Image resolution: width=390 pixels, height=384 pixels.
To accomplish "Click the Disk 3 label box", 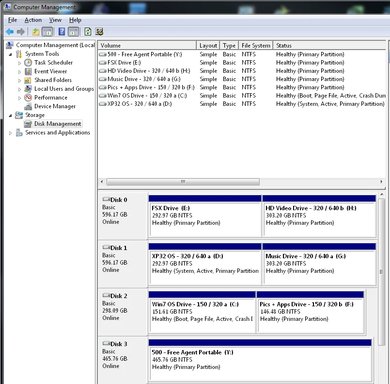I will click(x=123, y=359).
